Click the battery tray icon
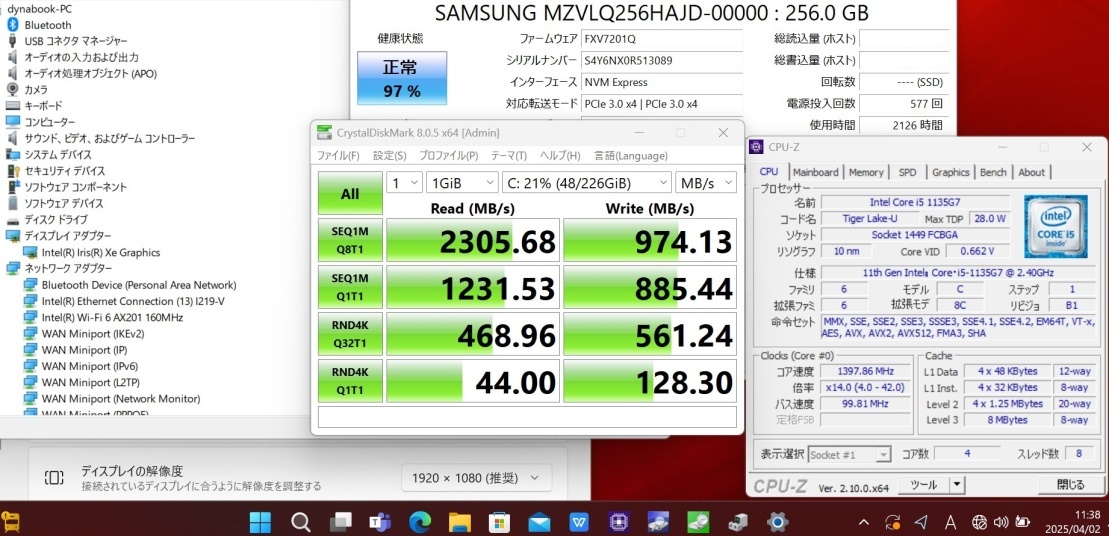 click(1022, 523)
